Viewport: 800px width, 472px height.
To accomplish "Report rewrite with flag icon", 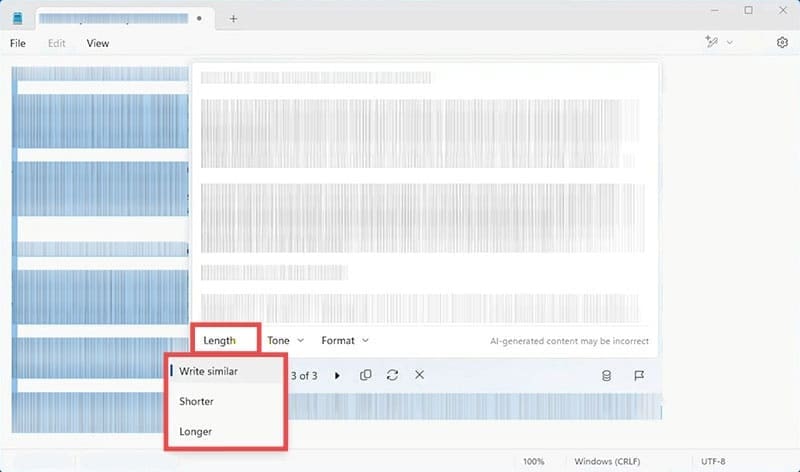I will pos(638,376).
